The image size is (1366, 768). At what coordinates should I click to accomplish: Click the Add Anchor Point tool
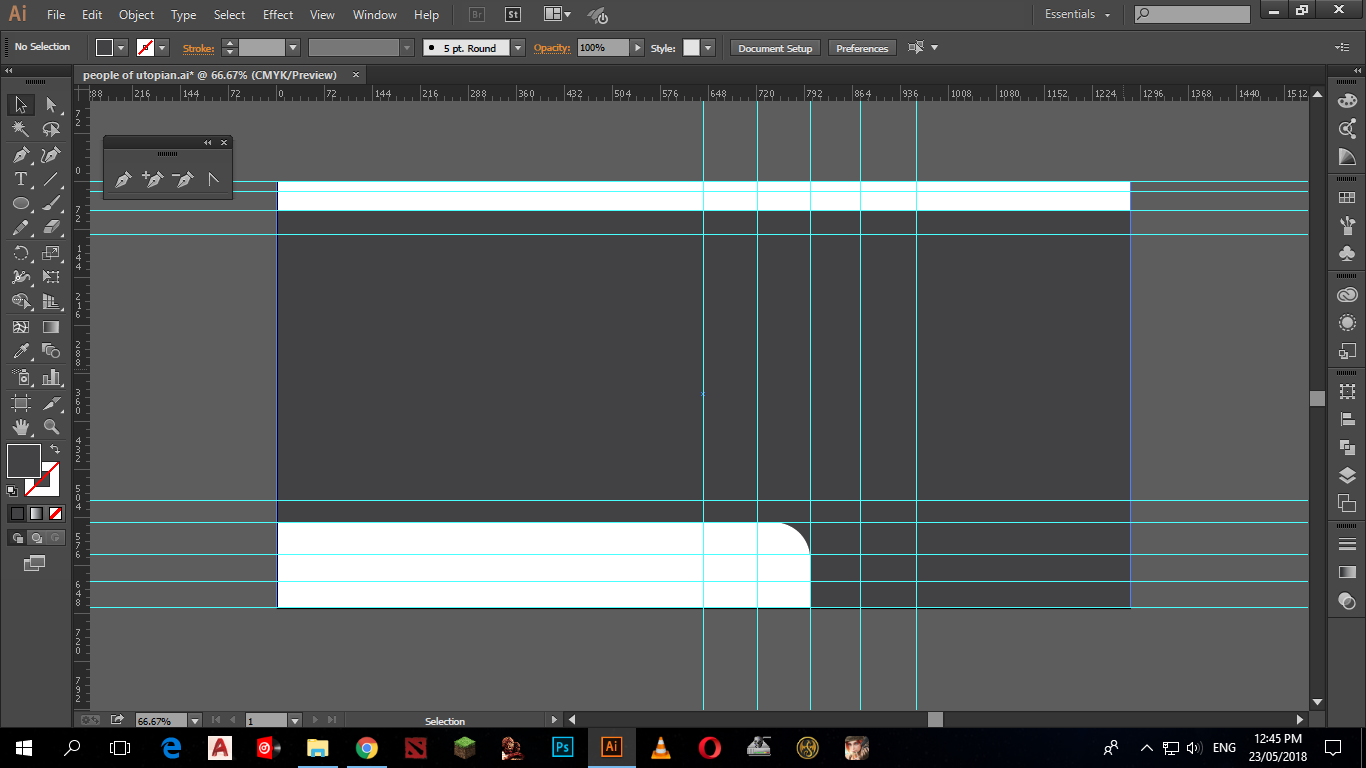(x=153, y=180)
